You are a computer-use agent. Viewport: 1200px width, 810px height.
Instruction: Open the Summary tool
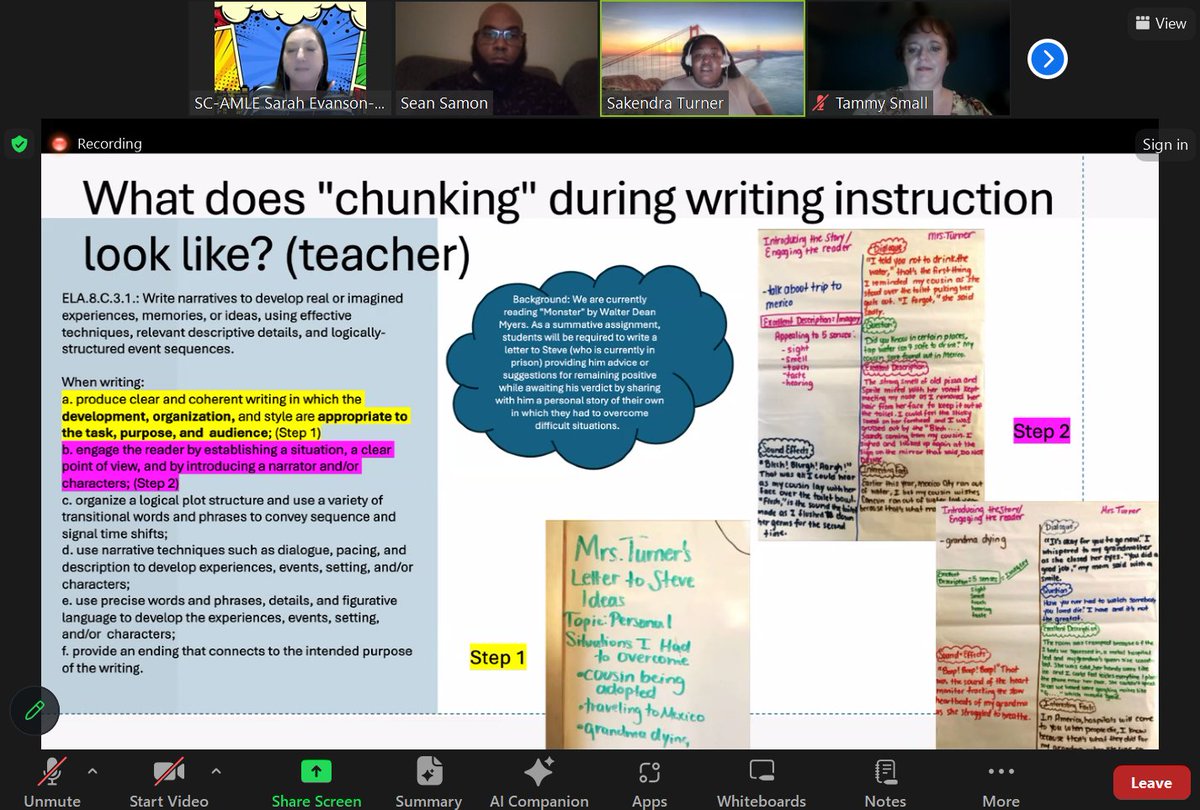[428, 781]
